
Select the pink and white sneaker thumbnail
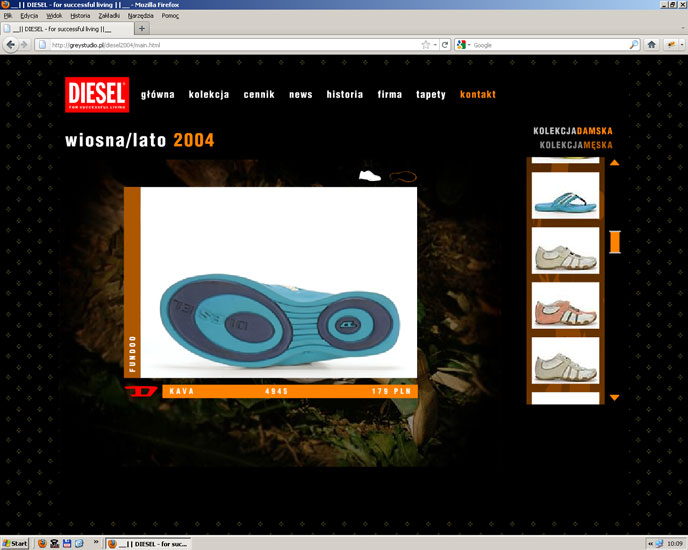[565, 305]
